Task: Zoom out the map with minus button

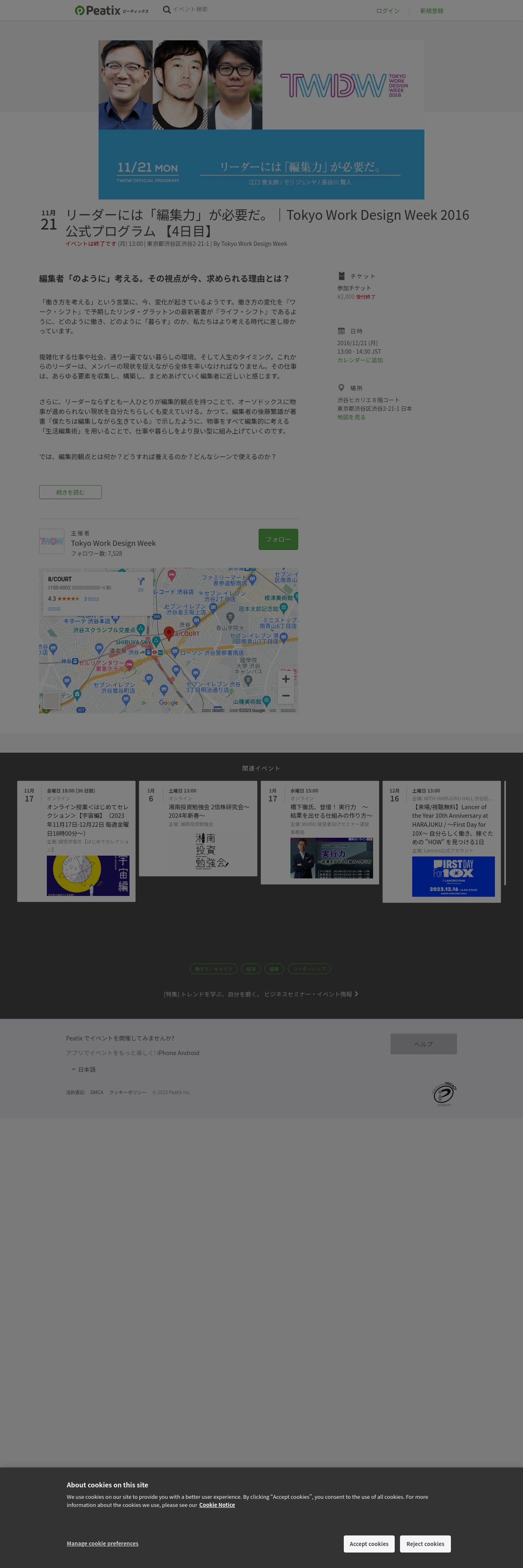Action: coord(286,695)
